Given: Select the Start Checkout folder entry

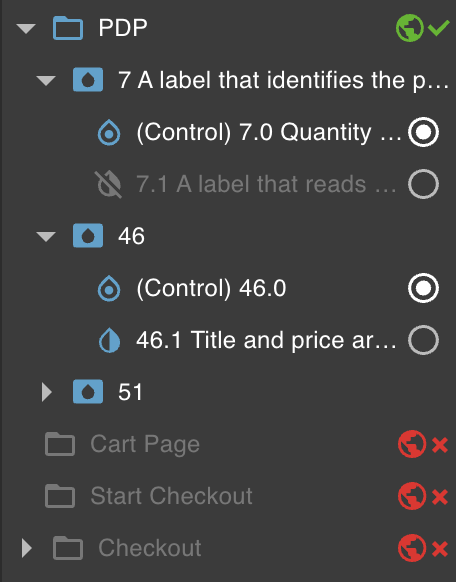Looking at the screenshot, I should pos(171,496).
